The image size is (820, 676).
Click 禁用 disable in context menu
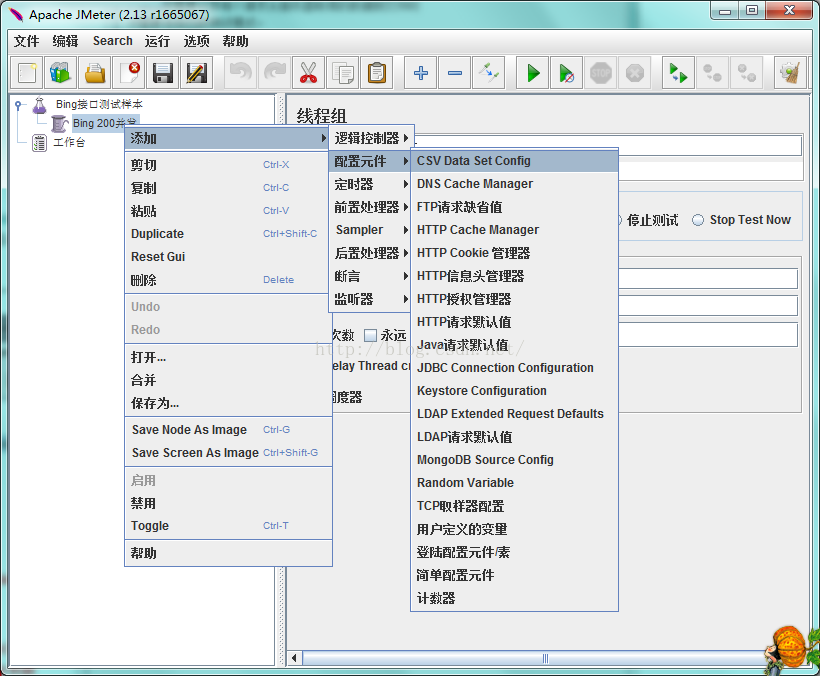point(229,503)
